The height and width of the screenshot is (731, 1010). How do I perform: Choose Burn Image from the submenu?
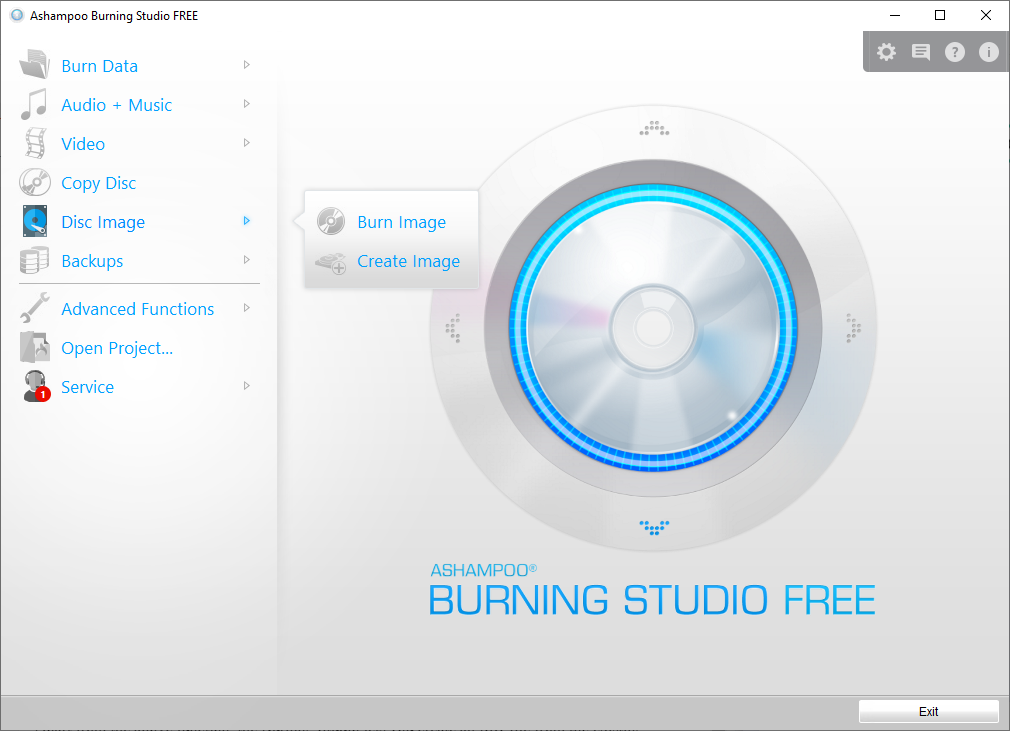(401, 222)
